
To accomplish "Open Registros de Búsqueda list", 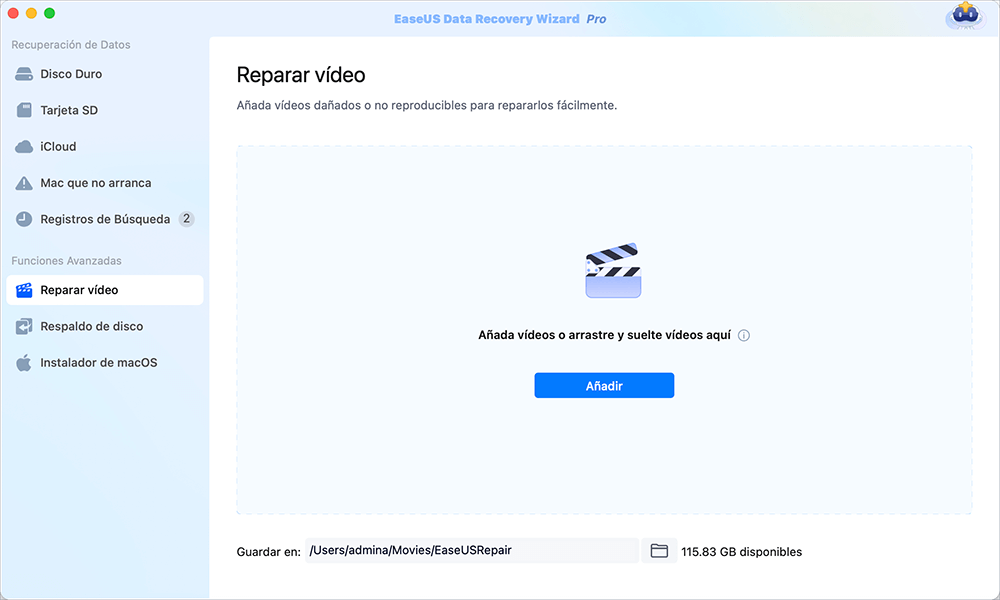I will click(x=105, y=219).
